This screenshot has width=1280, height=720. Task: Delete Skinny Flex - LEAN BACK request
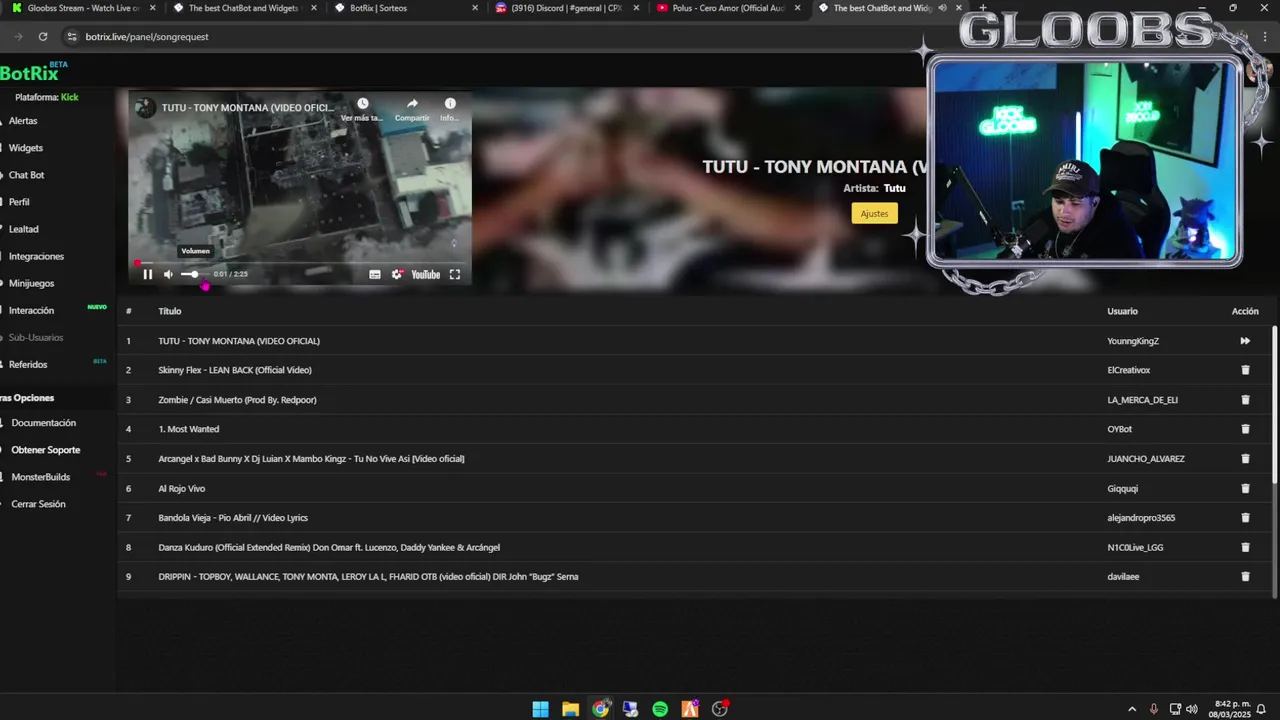1245,370
